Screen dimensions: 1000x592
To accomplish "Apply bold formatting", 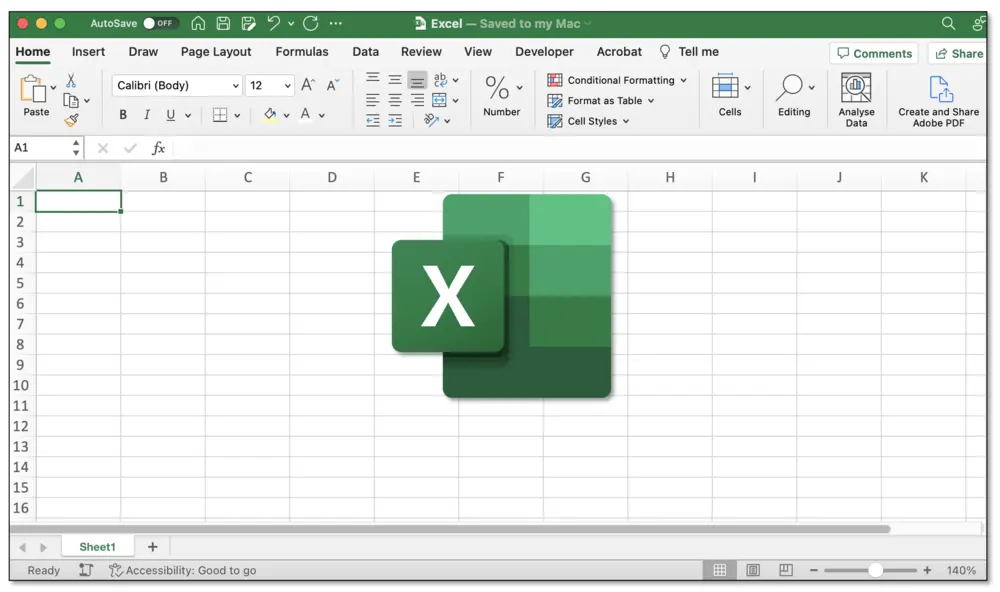I will tap(122, 115).
